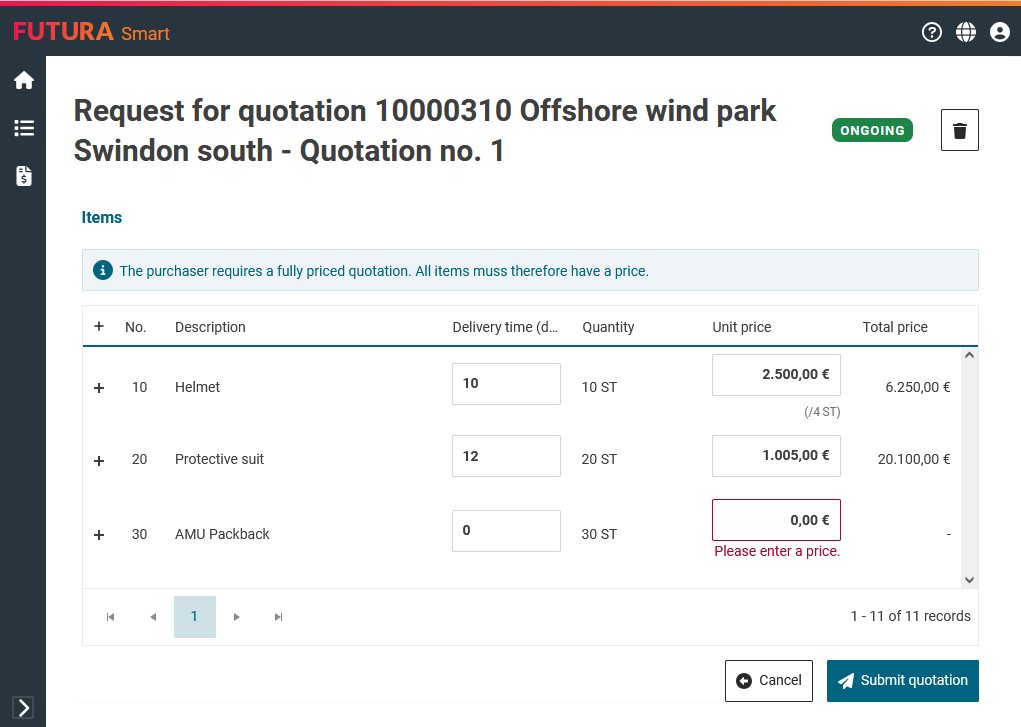
Task: Expand the Helmet item row
Action: coord(99,388)
